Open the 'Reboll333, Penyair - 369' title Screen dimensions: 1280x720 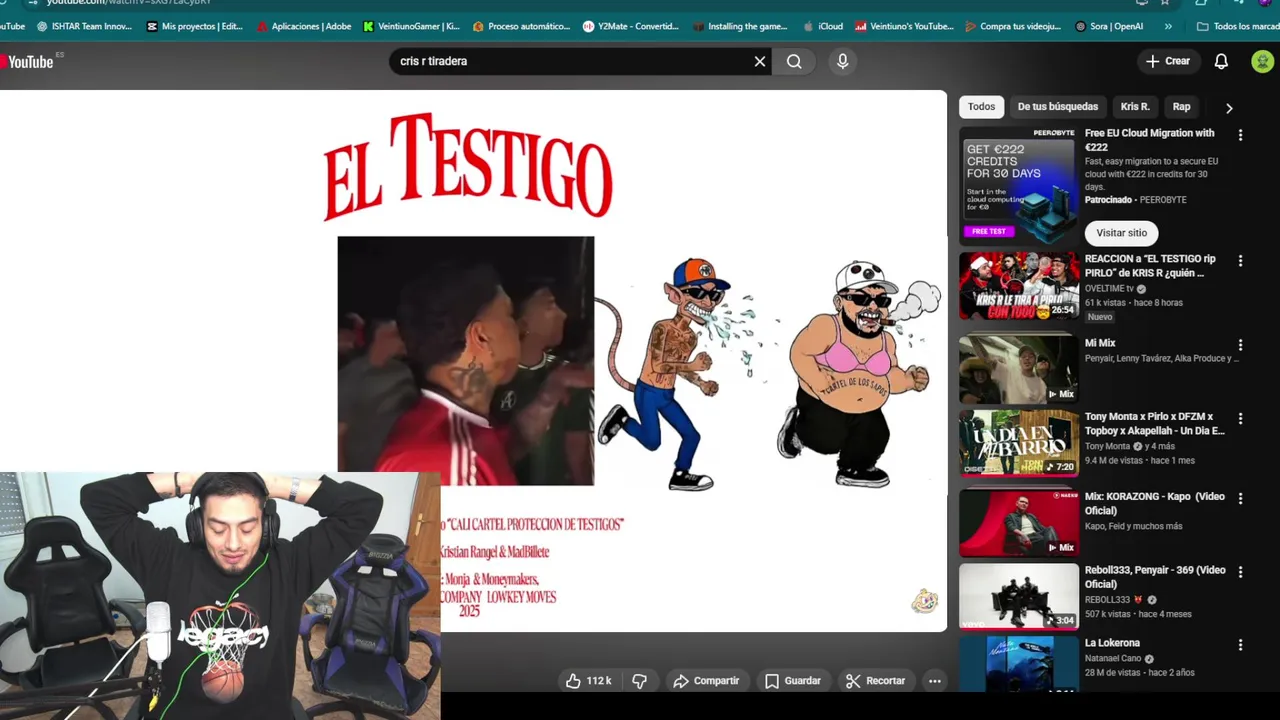(x=1155, y=577)
